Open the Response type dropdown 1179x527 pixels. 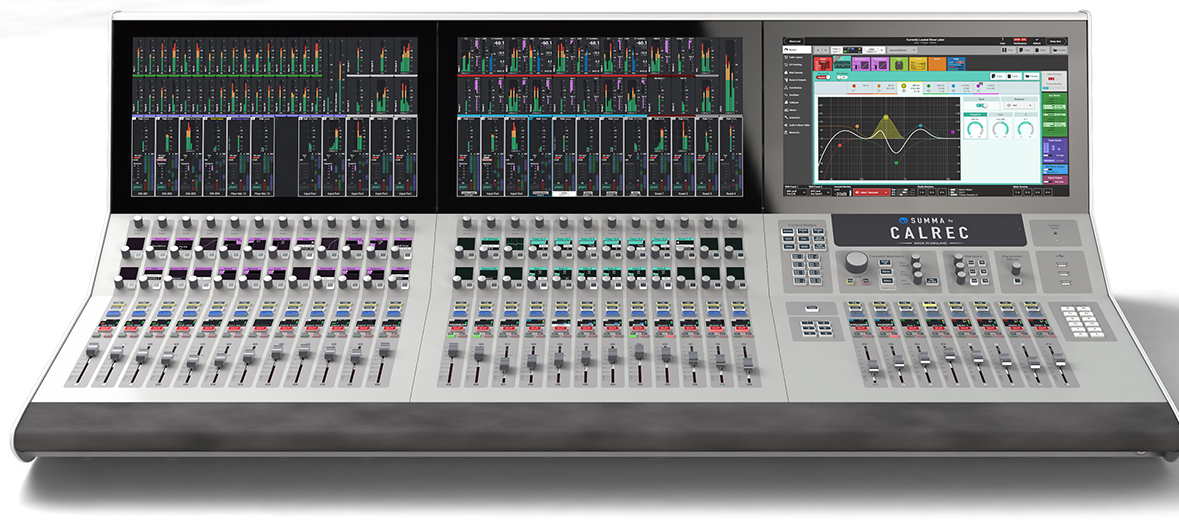(1020, 105)
